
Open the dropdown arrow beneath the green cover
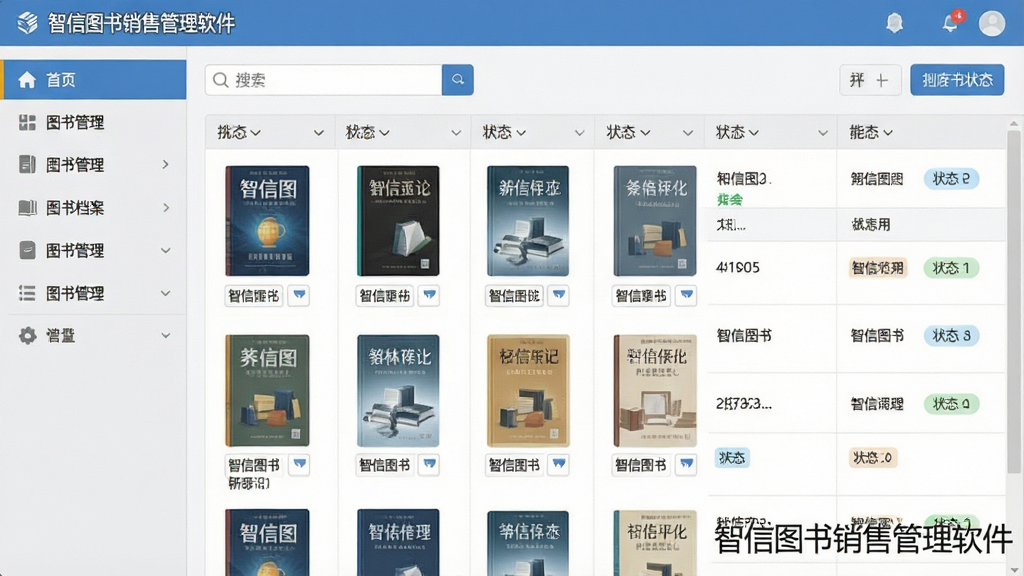click(299, 464)
